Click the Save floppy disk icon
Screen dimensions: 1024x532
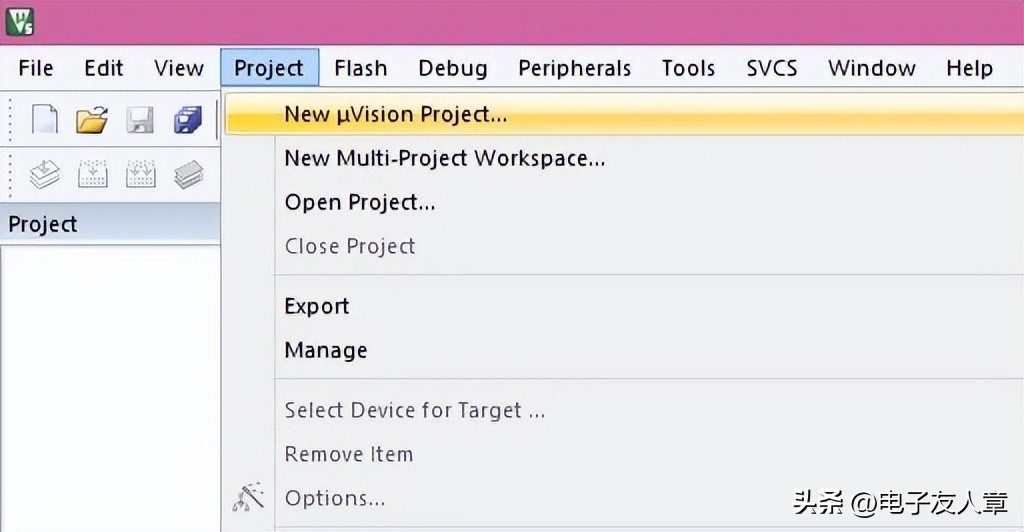click(140, 120)
